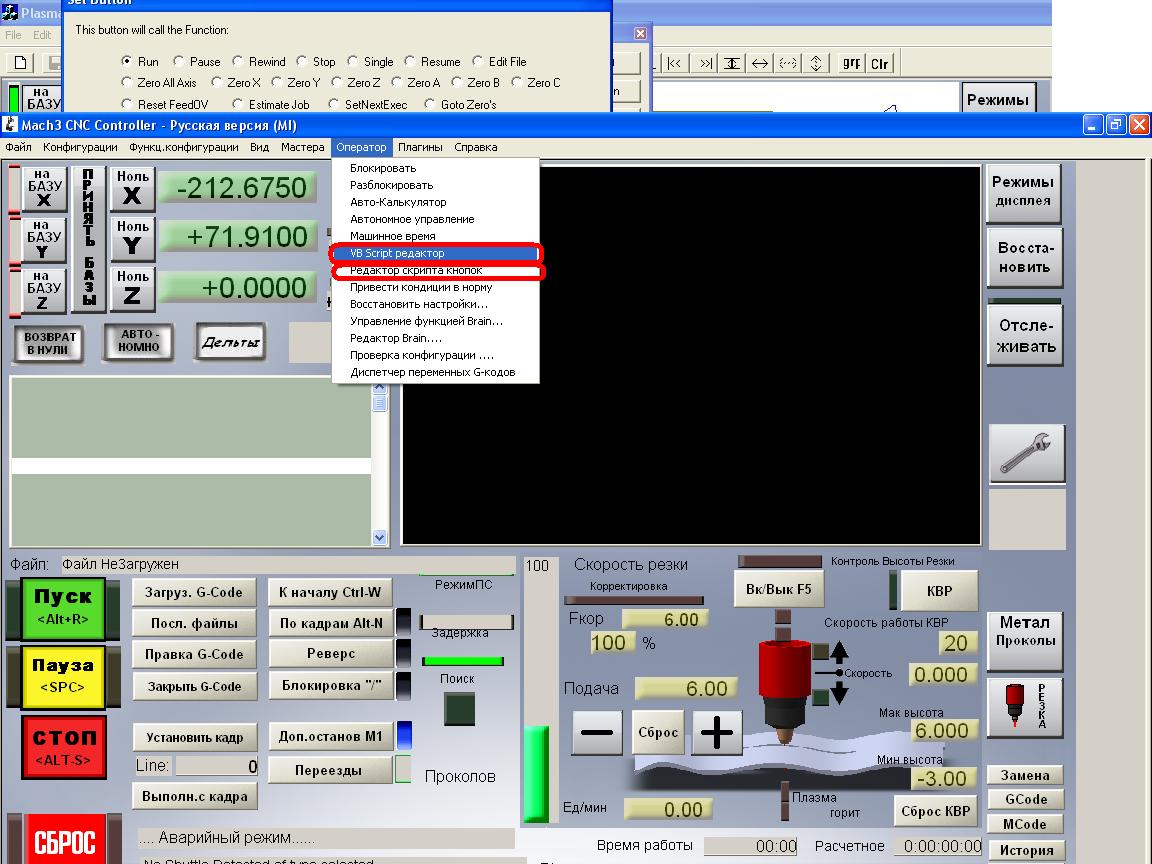Image resolution: width=1152 pixels, height=864 pixels.
Task: Click the dotted horizontal spacing toolbar icon
Action: pyautogui.click(x=788, y=63)
